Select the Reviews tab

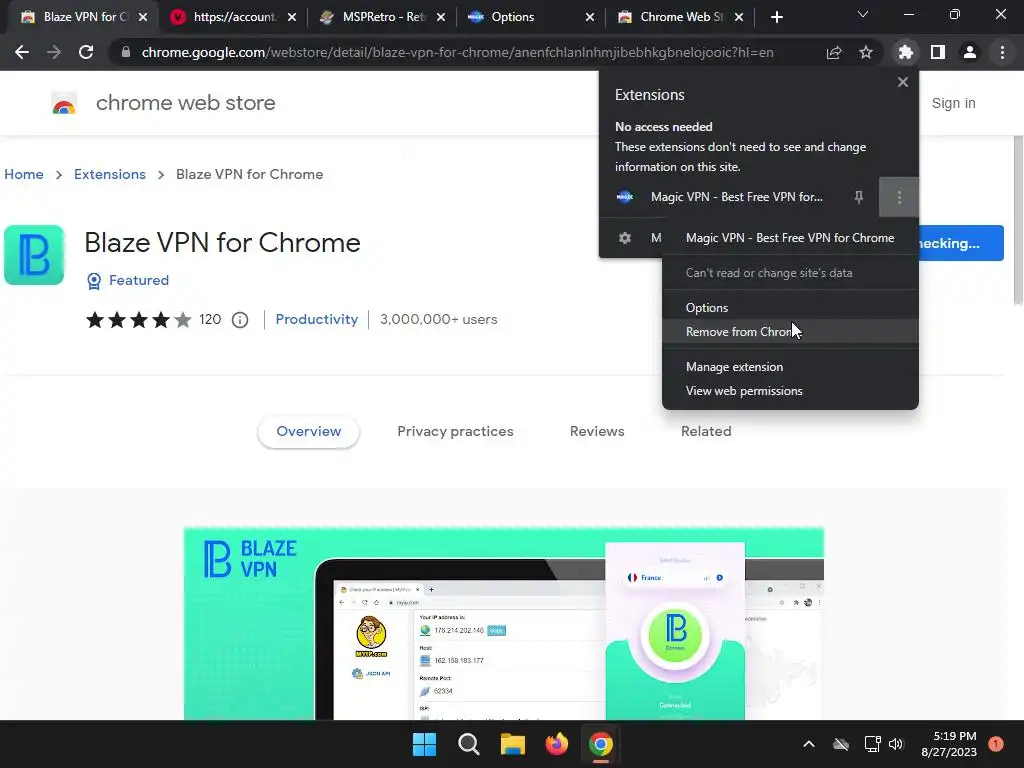click(x=597, y=432)
